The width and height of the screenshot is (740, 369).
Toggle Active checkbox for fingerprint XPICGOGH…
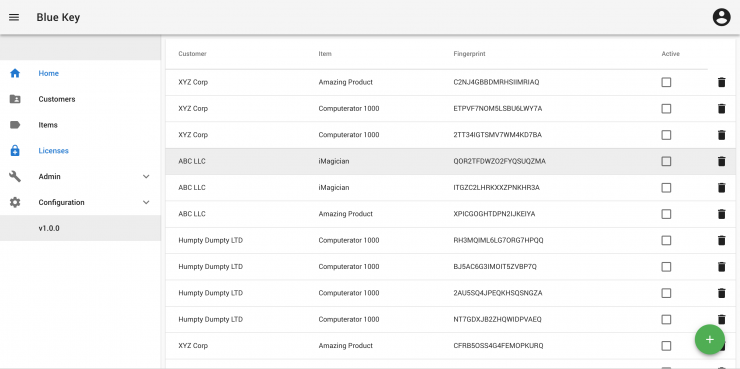pyautogui.click(x=666, y=214)
